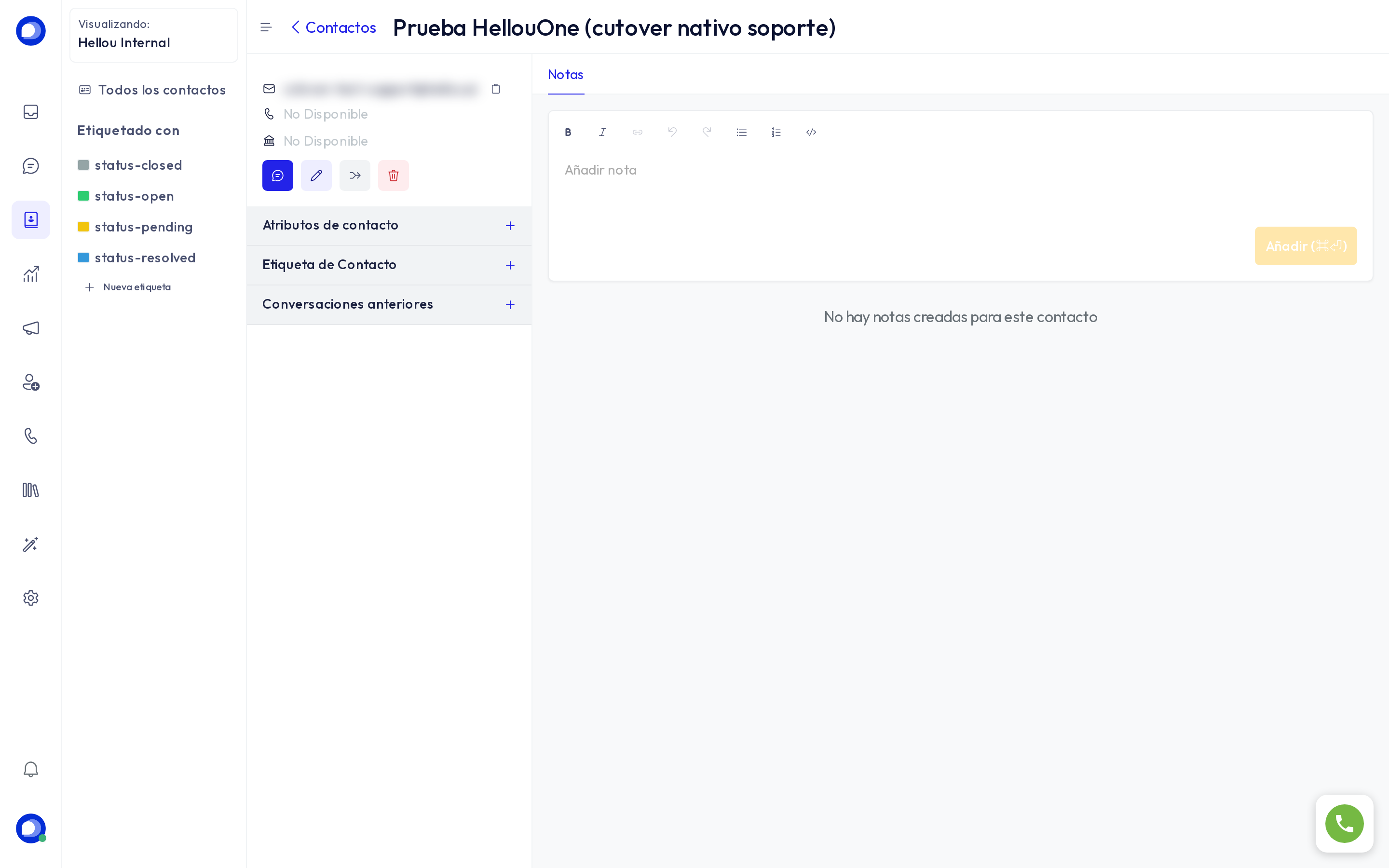The width and height of the screenshot is (1389, 868).
Task: Toggle the sidebar hamburger menu icon
Action: [x=266, y=27]
